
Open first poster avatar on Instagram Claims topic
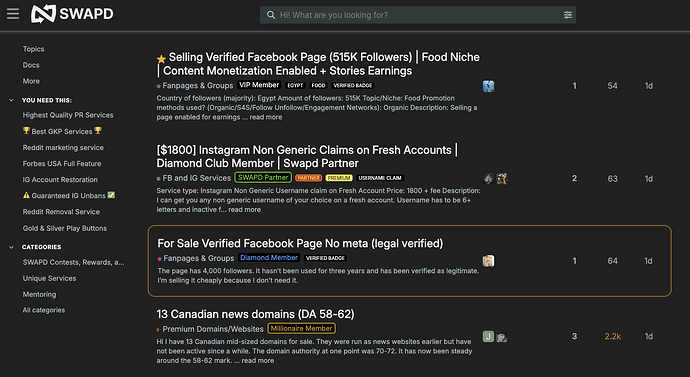(488, 178)
